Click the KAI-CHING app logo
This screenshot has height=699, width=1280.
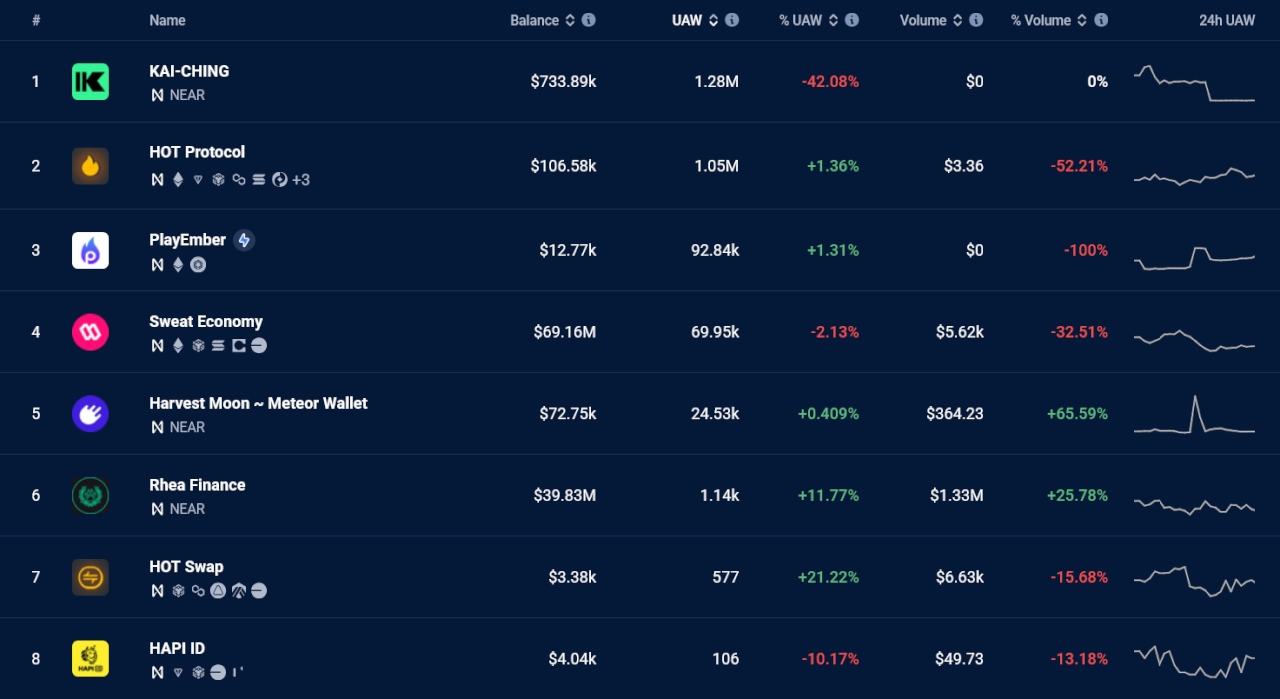click(x=90, y=81)
